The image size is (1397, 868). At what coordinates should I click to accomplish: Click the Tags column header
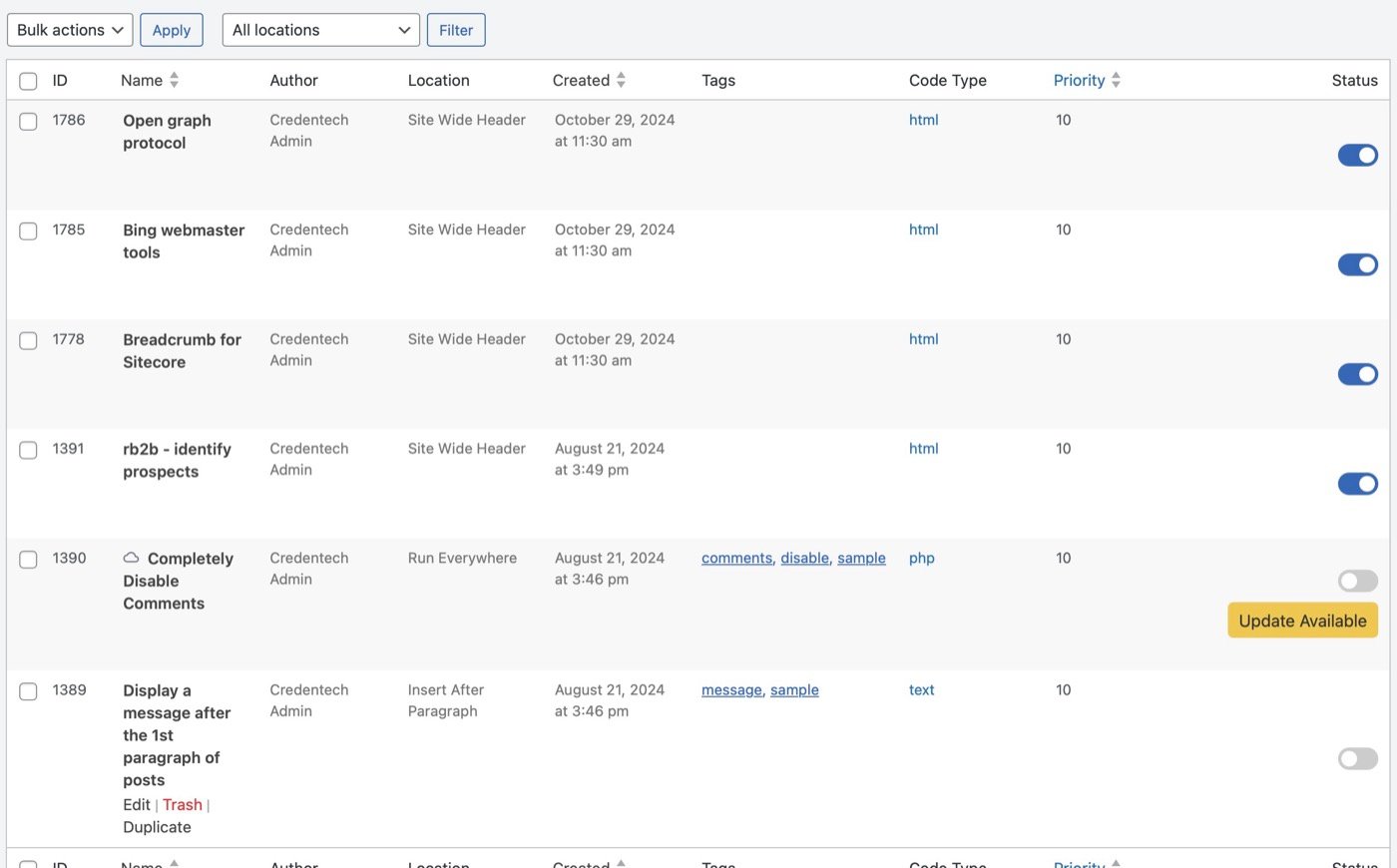pos(718,80)
